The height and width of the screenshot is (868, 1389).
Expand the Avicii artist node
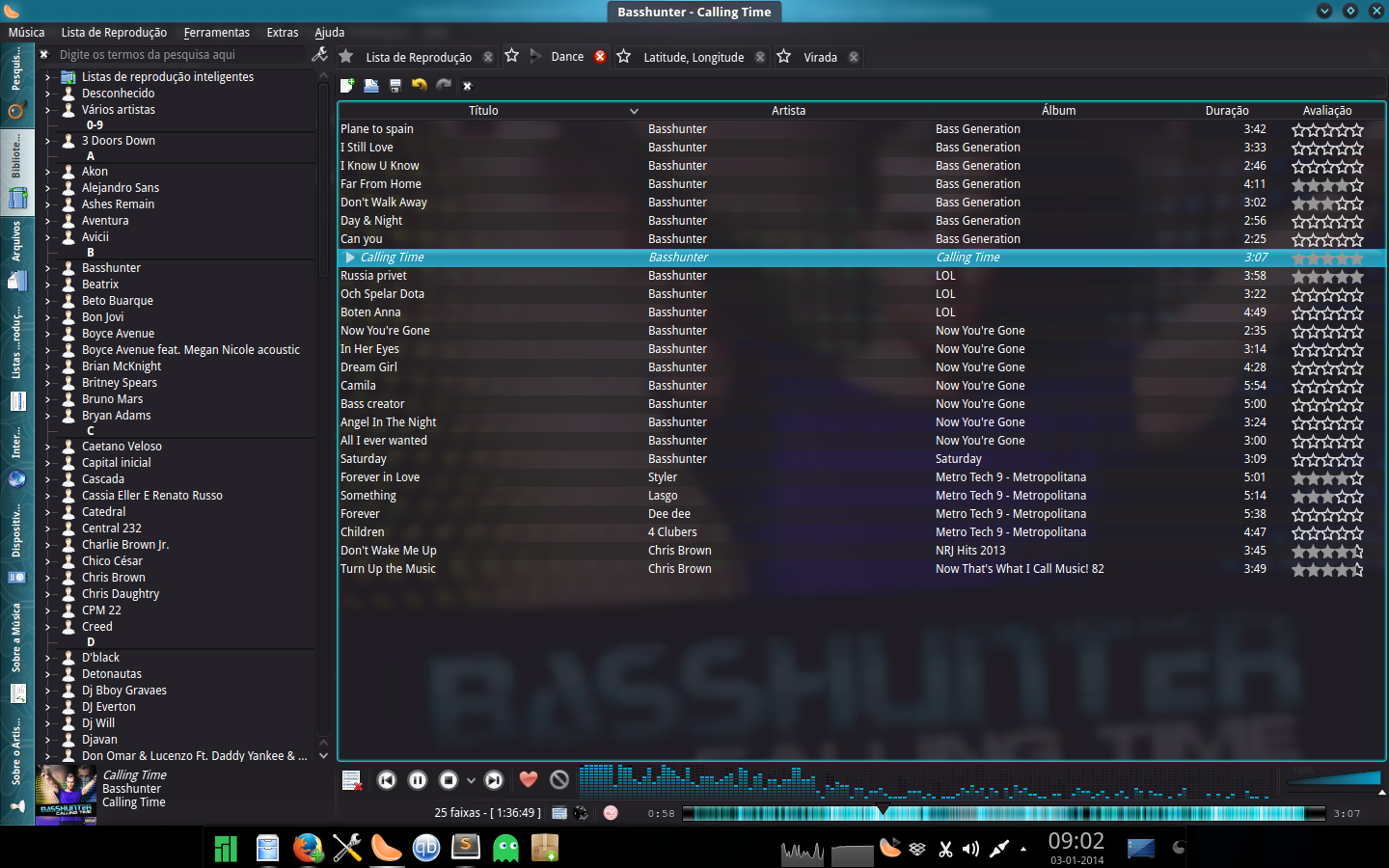click(46, 237)
